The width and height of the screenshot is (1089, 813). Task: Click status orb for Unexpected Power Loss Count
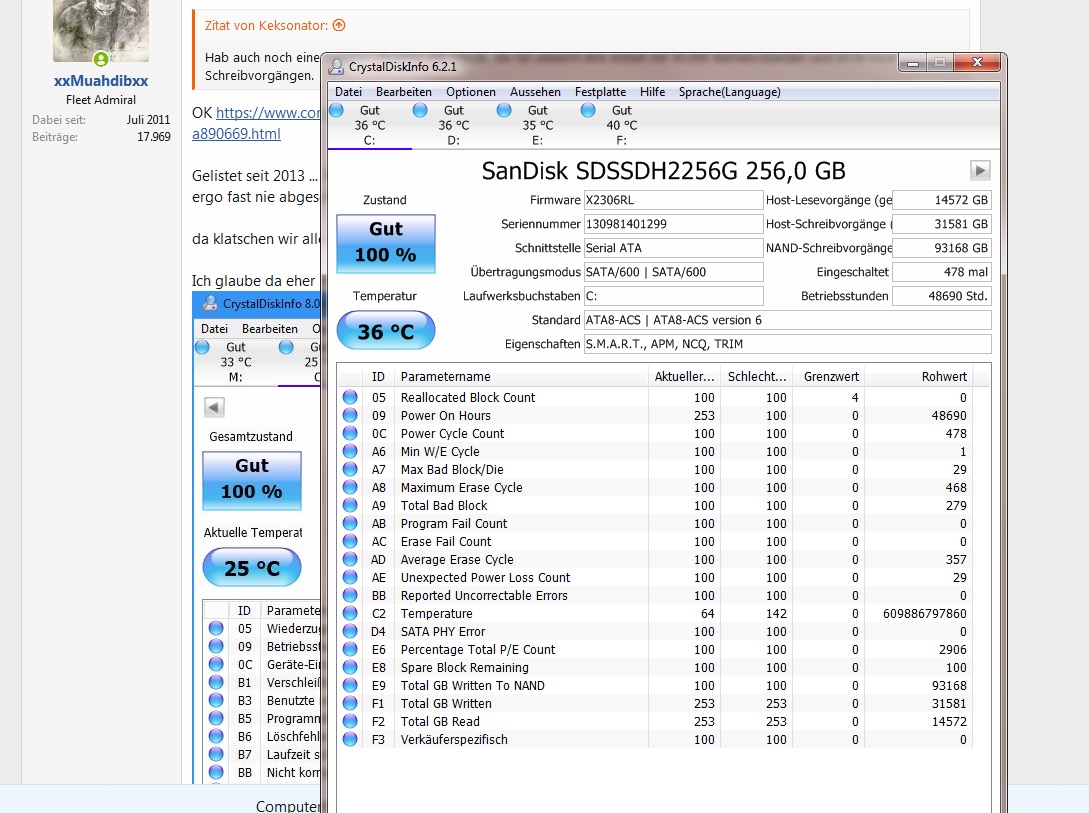[350, 578]
